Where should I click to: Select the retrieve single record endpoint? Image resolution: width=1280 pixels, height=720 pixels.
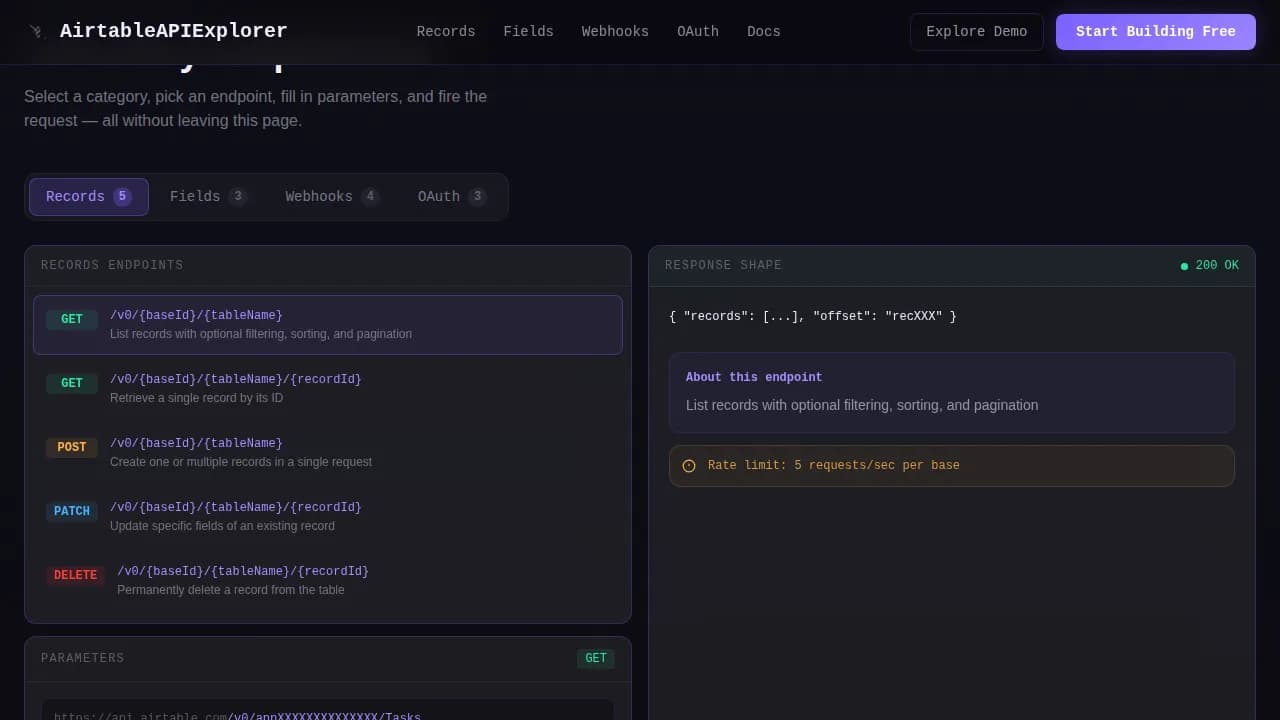(327, 388)
